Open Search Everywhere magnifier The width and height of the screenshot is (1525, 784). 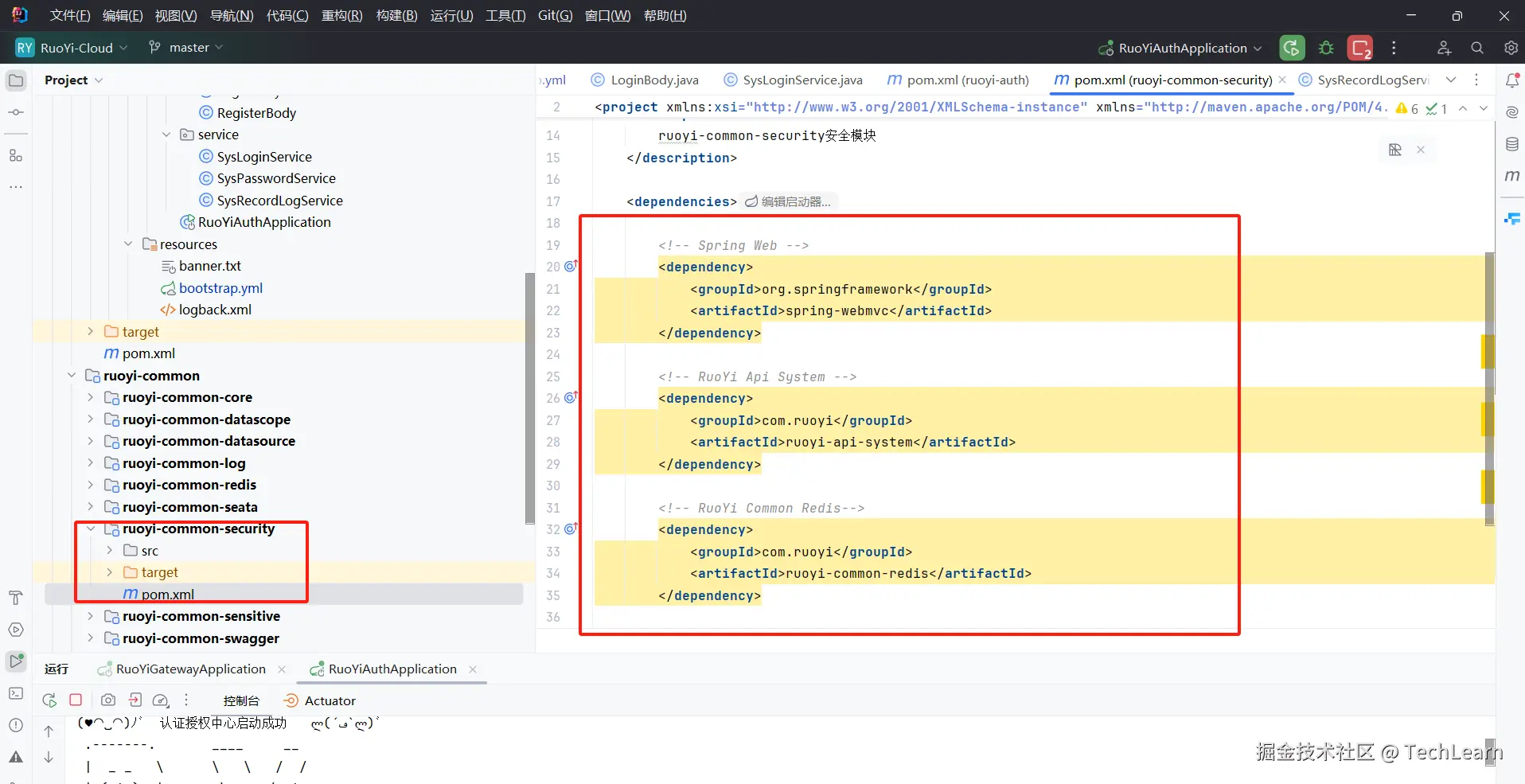(1477, 48)
